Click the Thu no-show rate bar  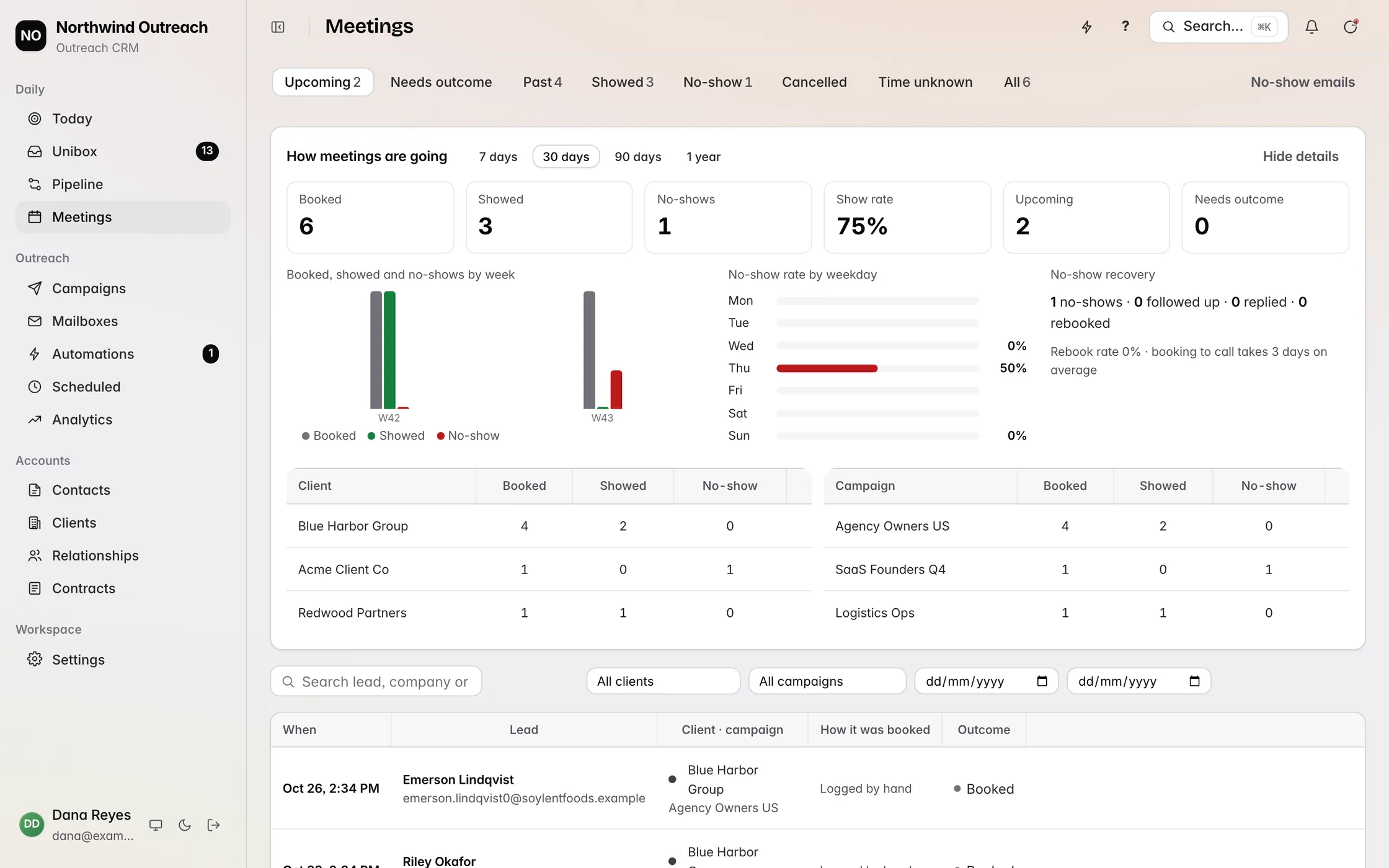877,368
